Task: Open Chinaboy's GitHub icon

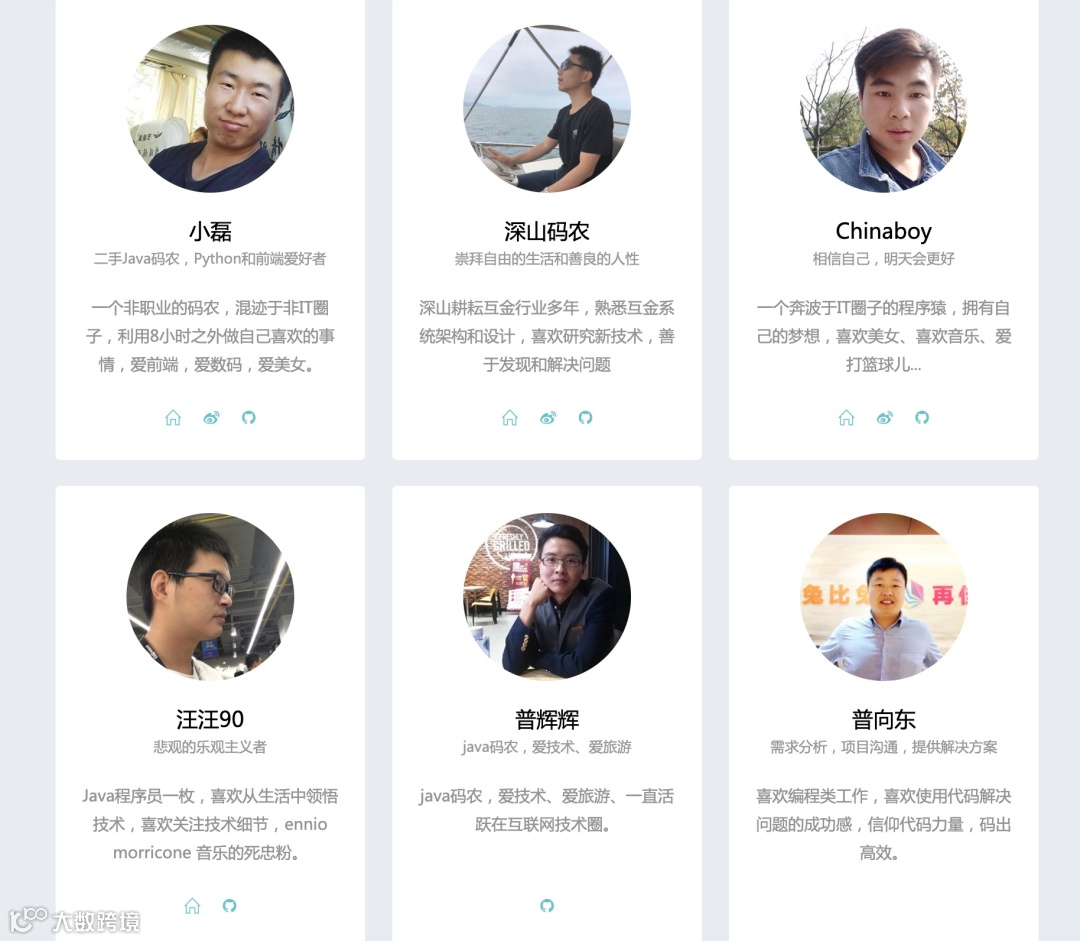Action: (x=922, y=417)
